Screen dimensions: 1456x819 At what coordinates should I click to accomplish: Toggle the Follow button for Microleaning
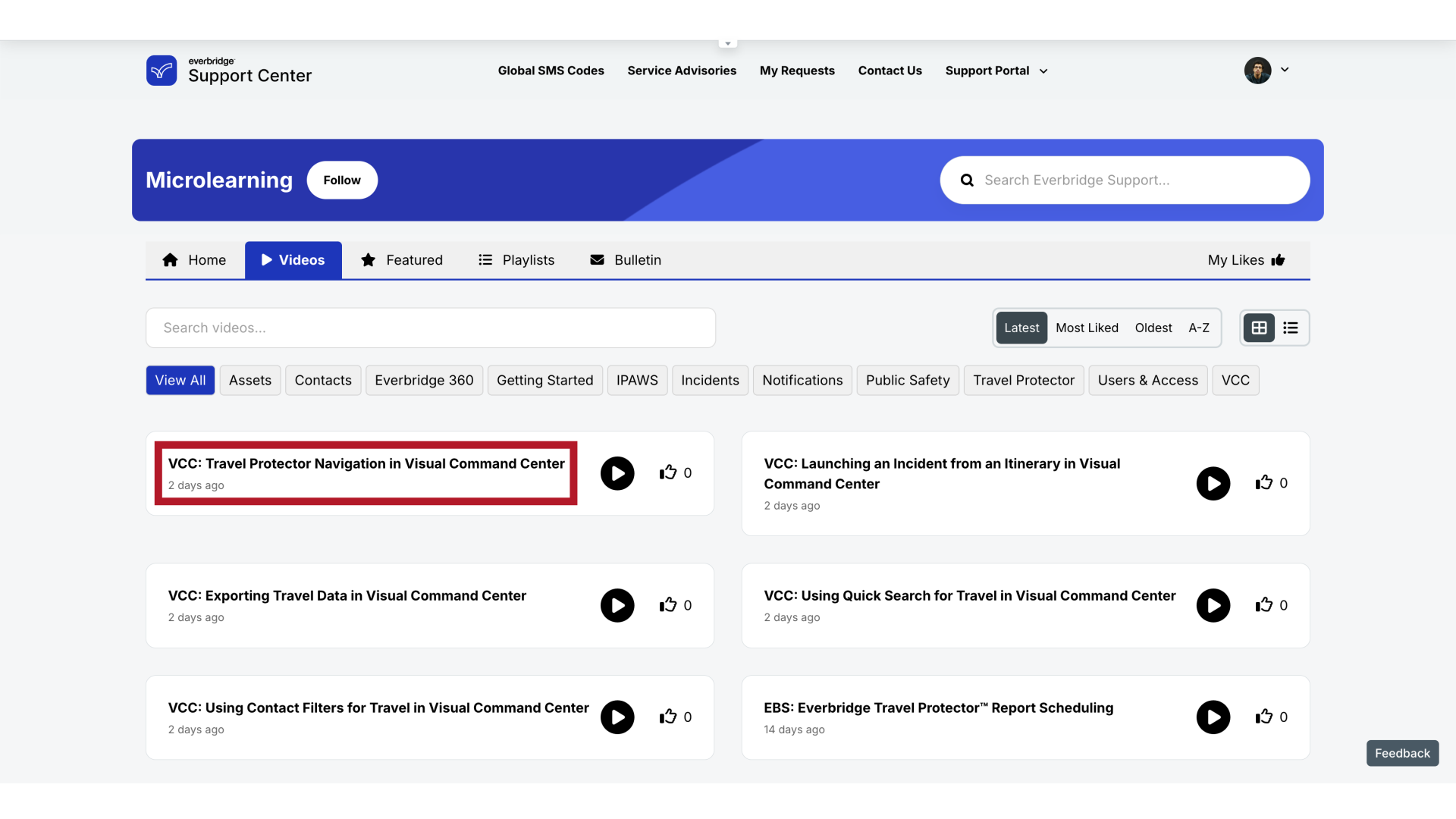[x=342, y=180]
